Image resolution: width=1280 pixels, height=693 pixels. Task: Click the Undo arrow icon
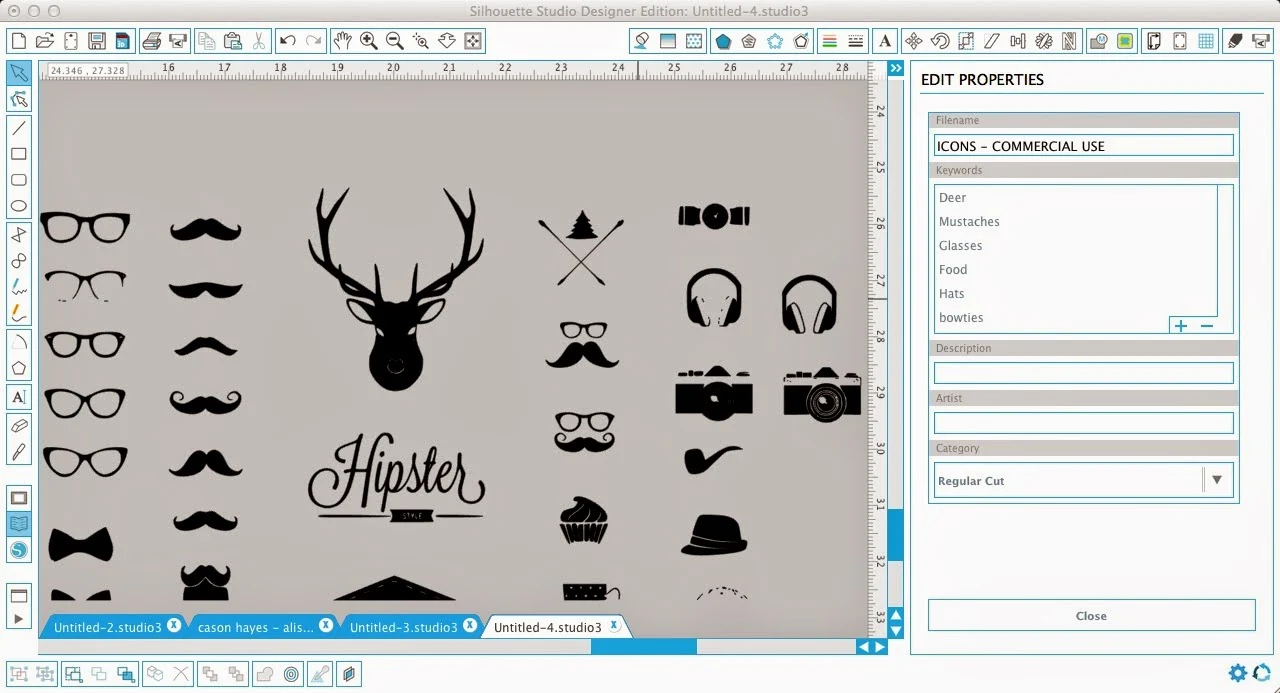pos(288,41)
